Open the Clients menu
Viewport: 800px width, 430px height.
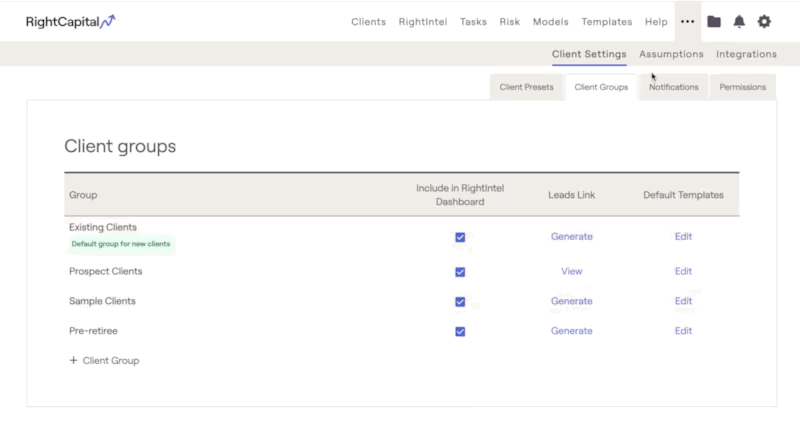click(368, 22)
